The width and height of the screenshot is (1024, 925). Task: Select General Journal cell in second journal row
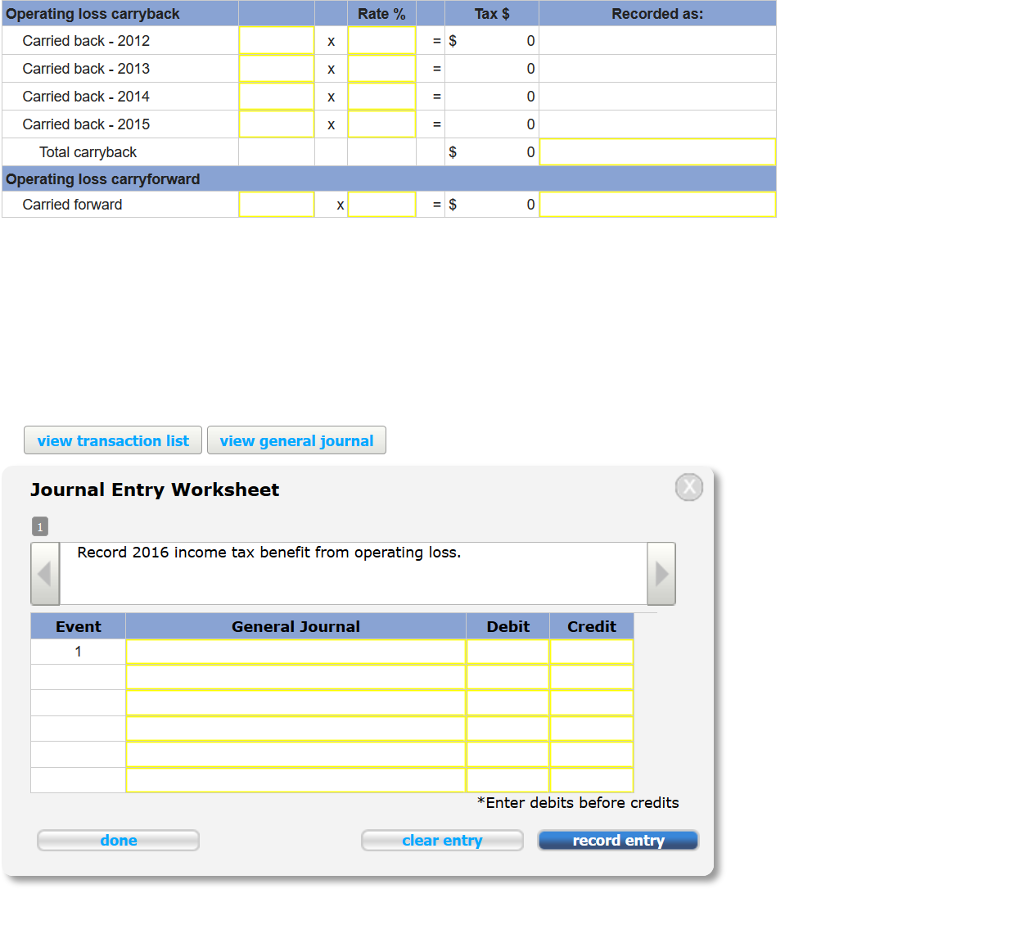coord(296,677)
